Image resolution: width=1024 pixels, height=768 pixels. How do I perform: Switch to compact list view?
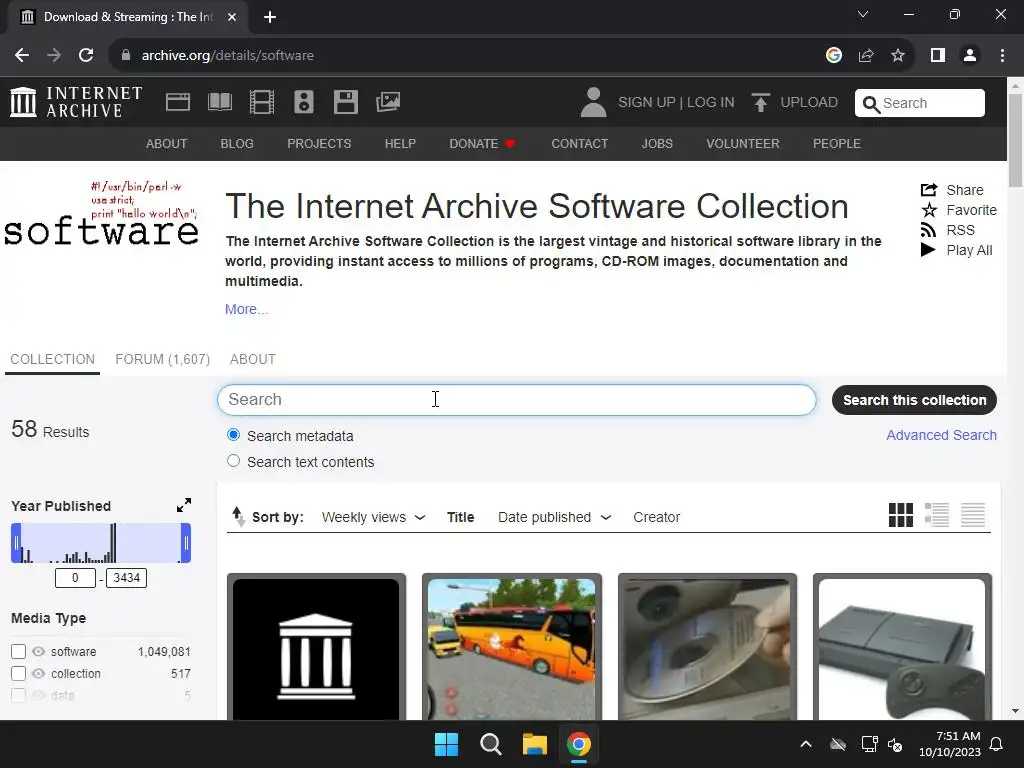pyautogui.click(x=972, y=515)
